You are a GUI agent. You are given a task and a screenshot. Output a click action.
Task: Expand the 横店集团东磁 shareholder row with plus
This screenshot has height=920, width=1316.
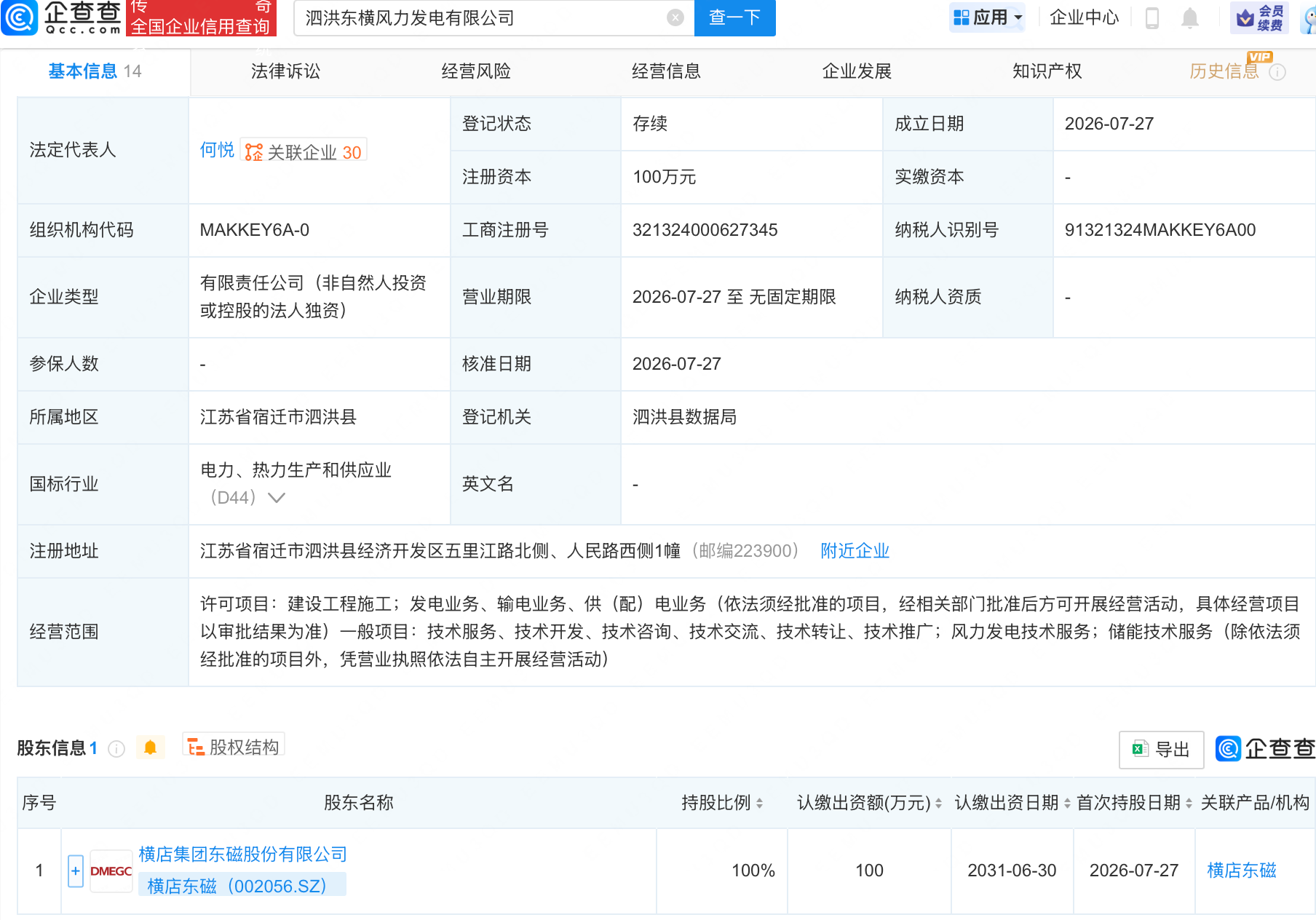pos(76,871)
